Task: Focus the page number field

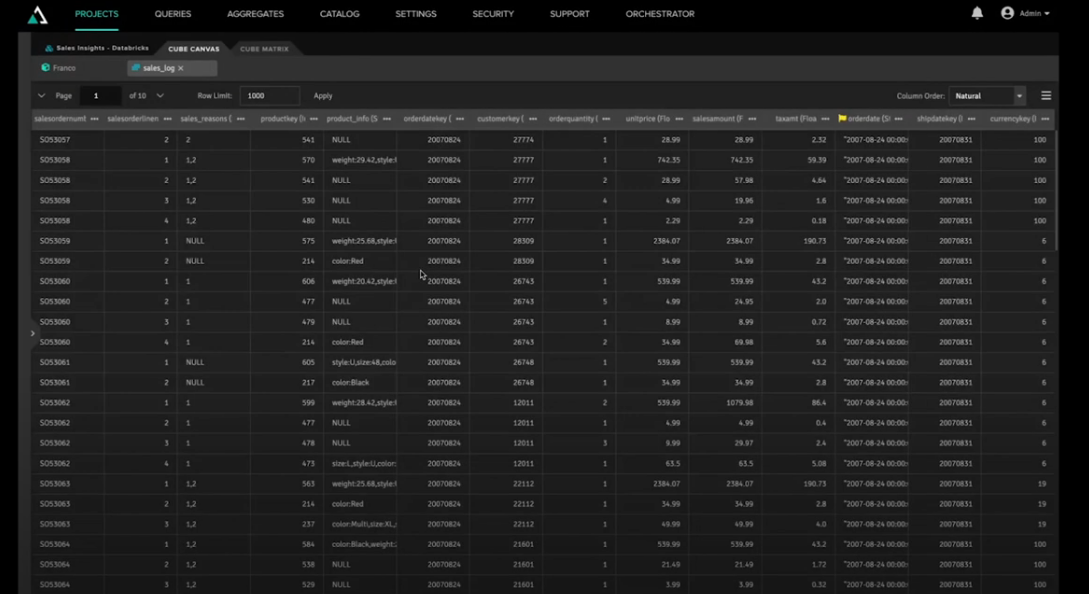Action: point(101,96)
